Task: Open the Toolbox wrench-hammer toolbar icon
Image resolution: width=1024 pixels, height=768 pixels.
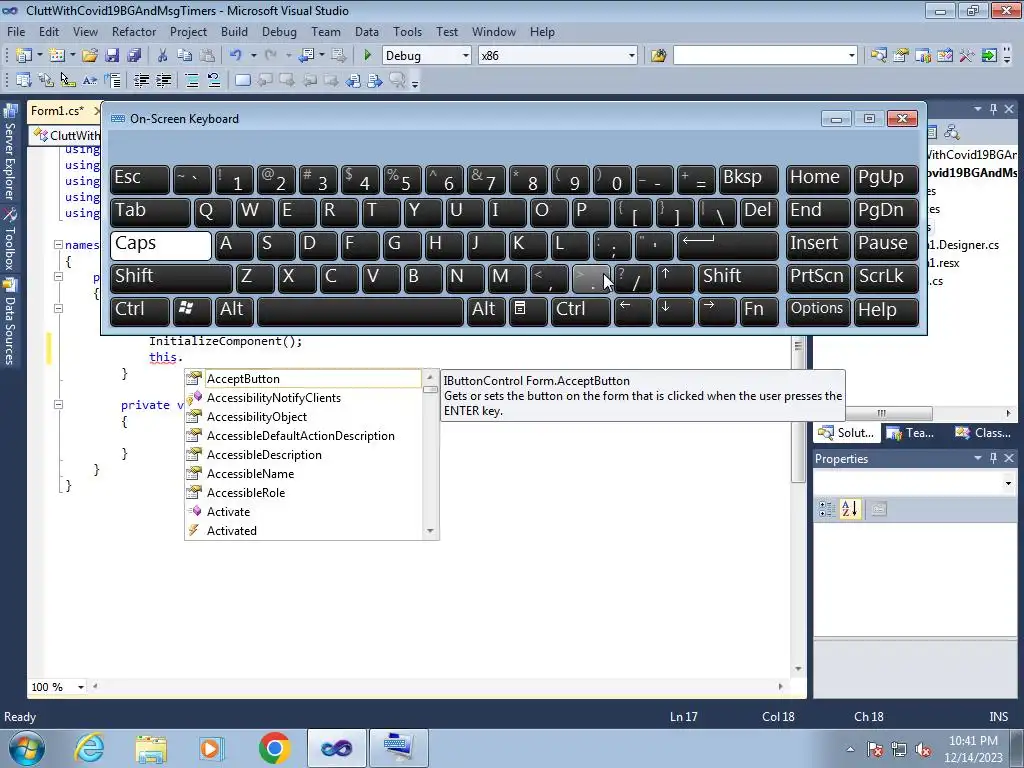Action: pyautogui.click(x=967, y=56)
